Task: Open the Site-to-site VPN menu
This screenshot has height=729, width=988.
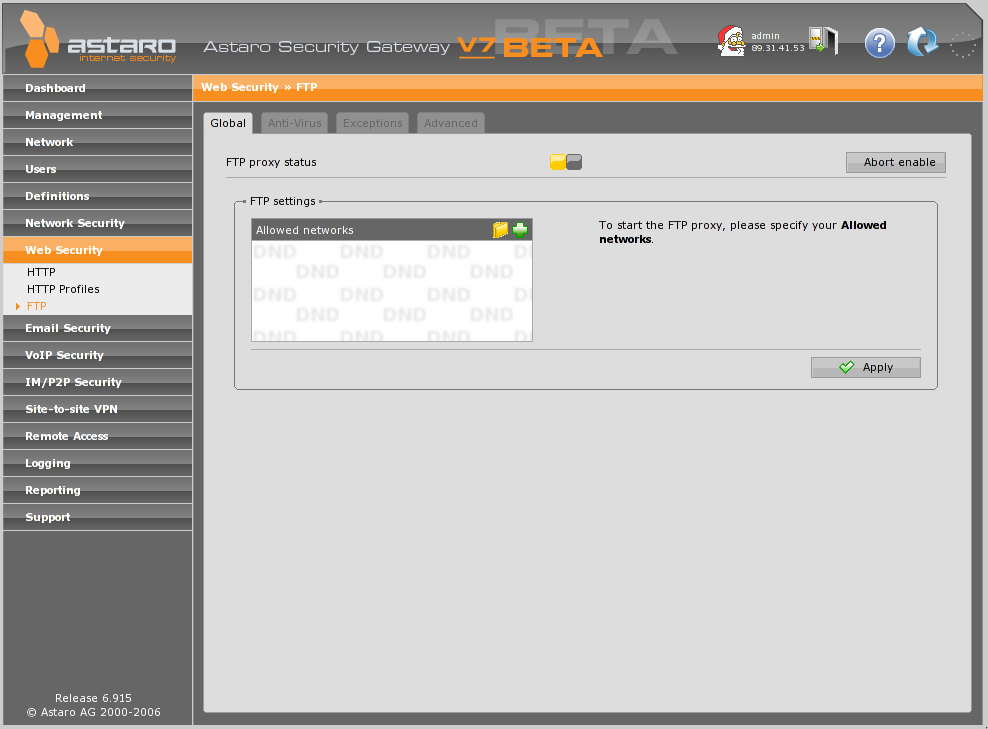Action: pyautogui.click(x=98, y=410)
